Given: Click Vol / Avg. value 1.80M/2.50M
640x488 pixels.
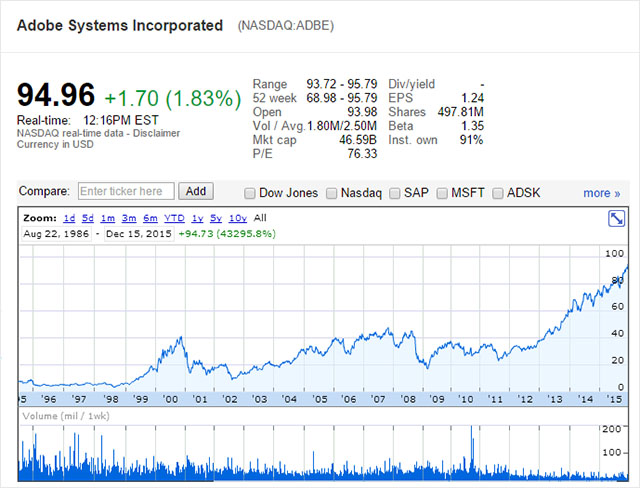Looking at the screenshot, I should tap(342, 126).
